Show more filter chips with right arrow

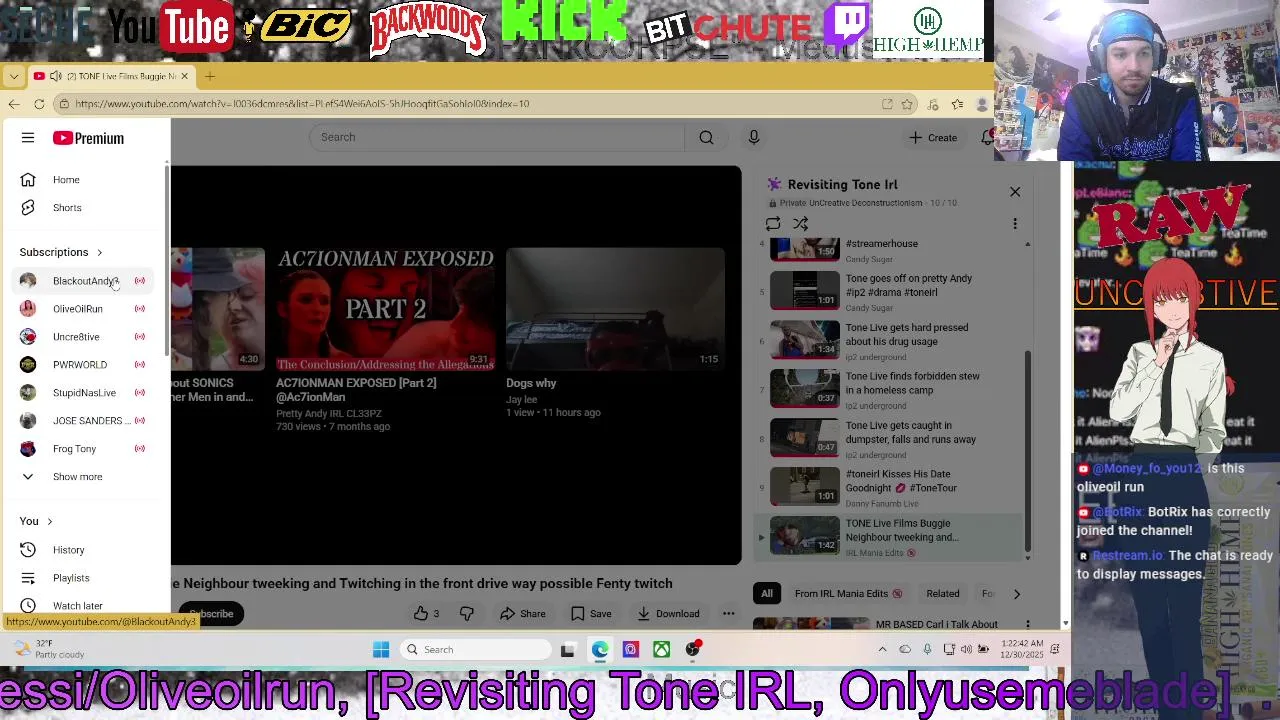click(x=1017, y=594)
